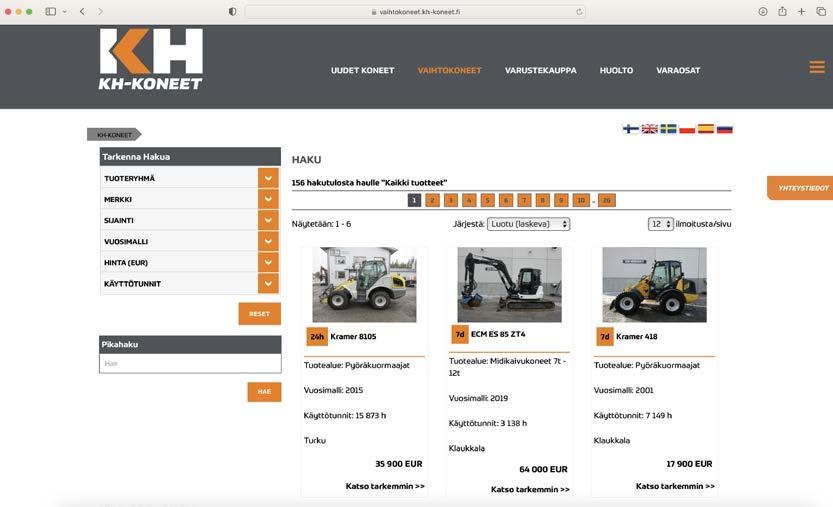This screenshot has width=833, height=507.
Task: Open the Kramer 8105 photo
Action: pyautogui.click(x=364, y=284)
